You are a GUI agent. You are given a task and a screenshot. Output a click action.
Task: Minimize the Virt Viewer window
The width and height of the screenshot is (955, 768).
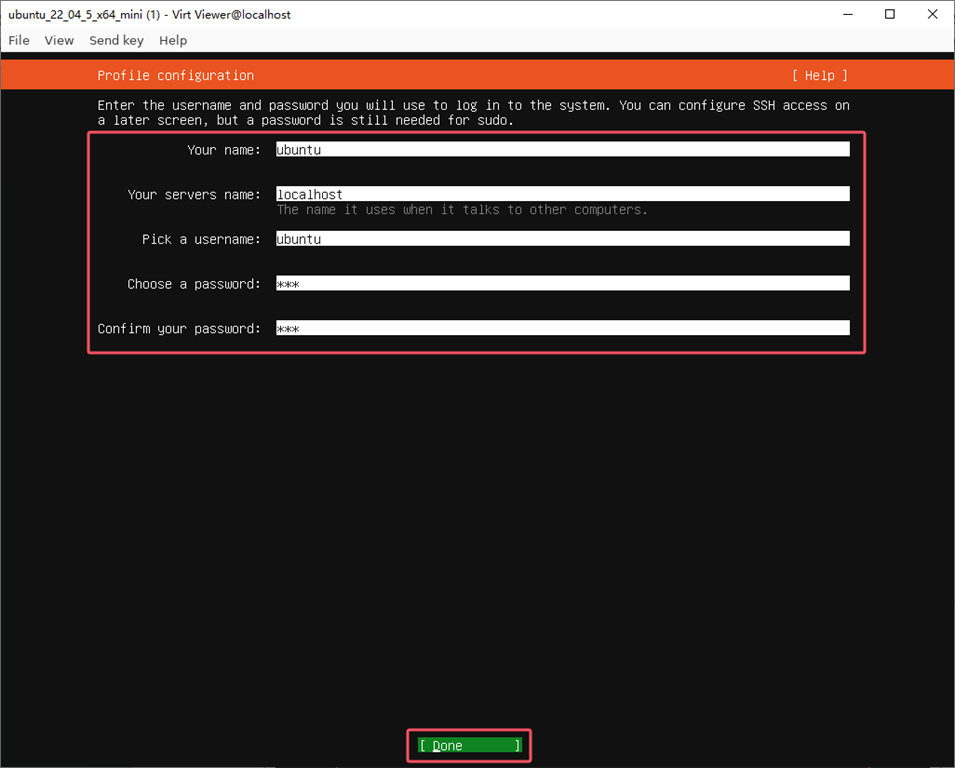[848, 14]
